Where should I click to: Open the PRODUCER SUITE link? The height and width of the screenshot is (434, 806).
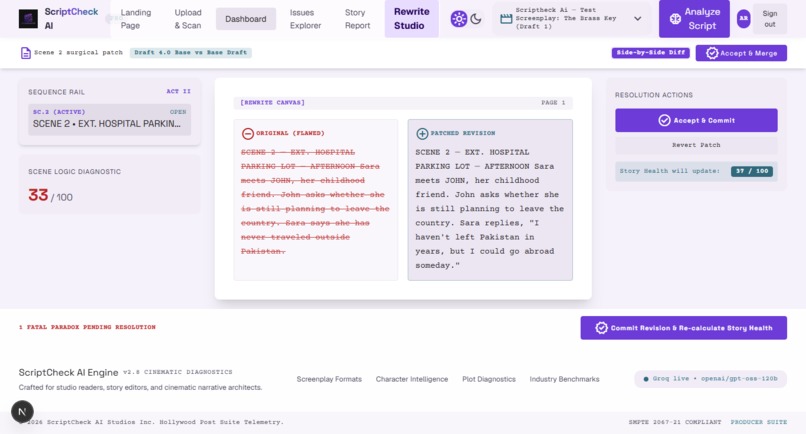pyautogui.click(x=759, y=422)
